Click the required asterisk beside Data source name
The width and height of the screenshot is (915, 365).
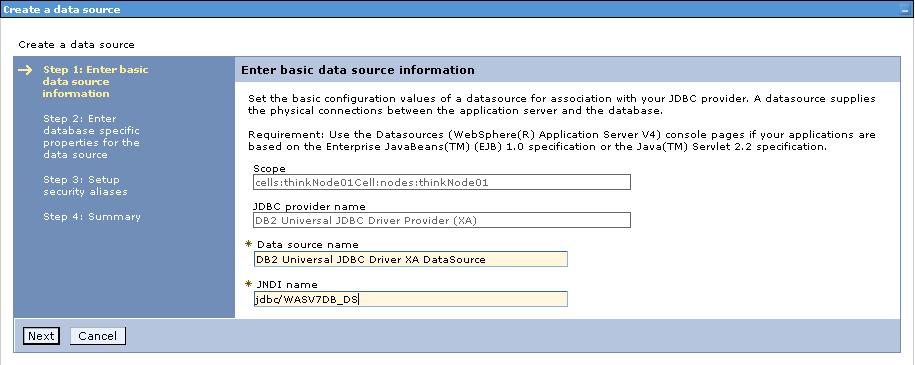coord(249,244)
